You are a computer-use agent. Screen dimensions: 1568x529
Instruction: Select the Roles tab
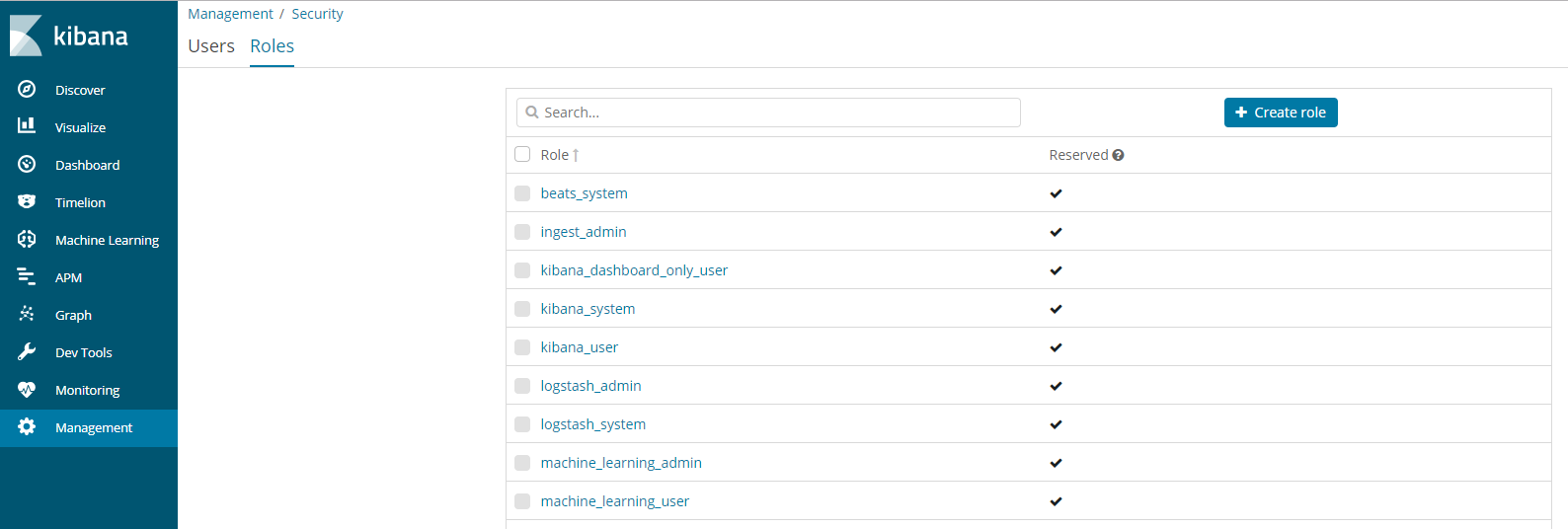[x=272, y=46]
